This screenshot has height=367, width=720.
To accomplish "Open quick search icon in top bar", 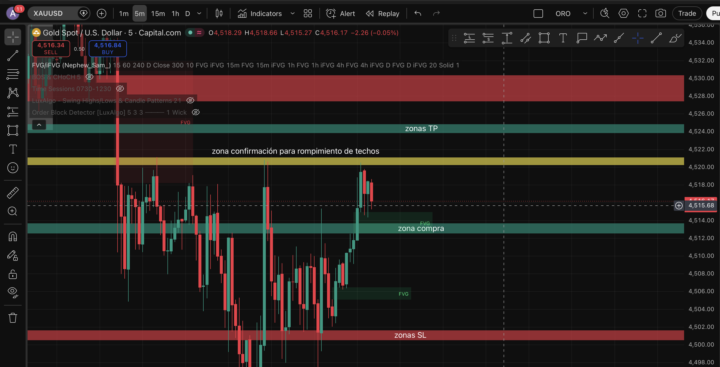I will click(604, 13).
